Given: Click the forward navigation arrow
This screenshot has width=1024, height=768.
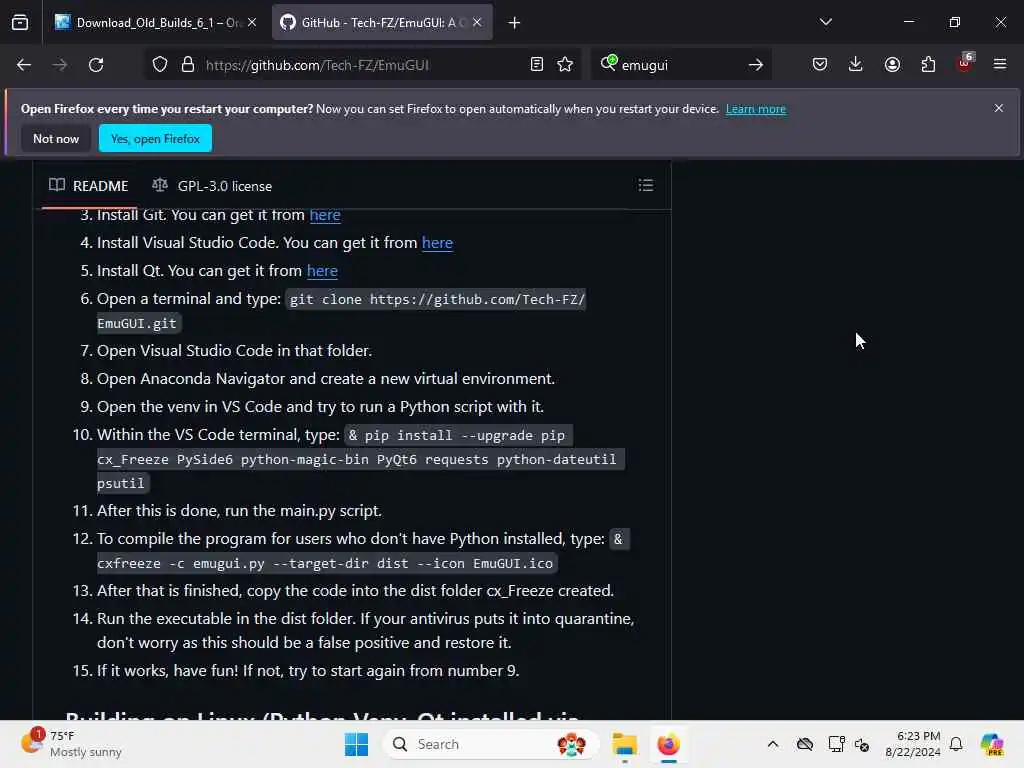Looking at the screenshot, I should coord(59,65).
